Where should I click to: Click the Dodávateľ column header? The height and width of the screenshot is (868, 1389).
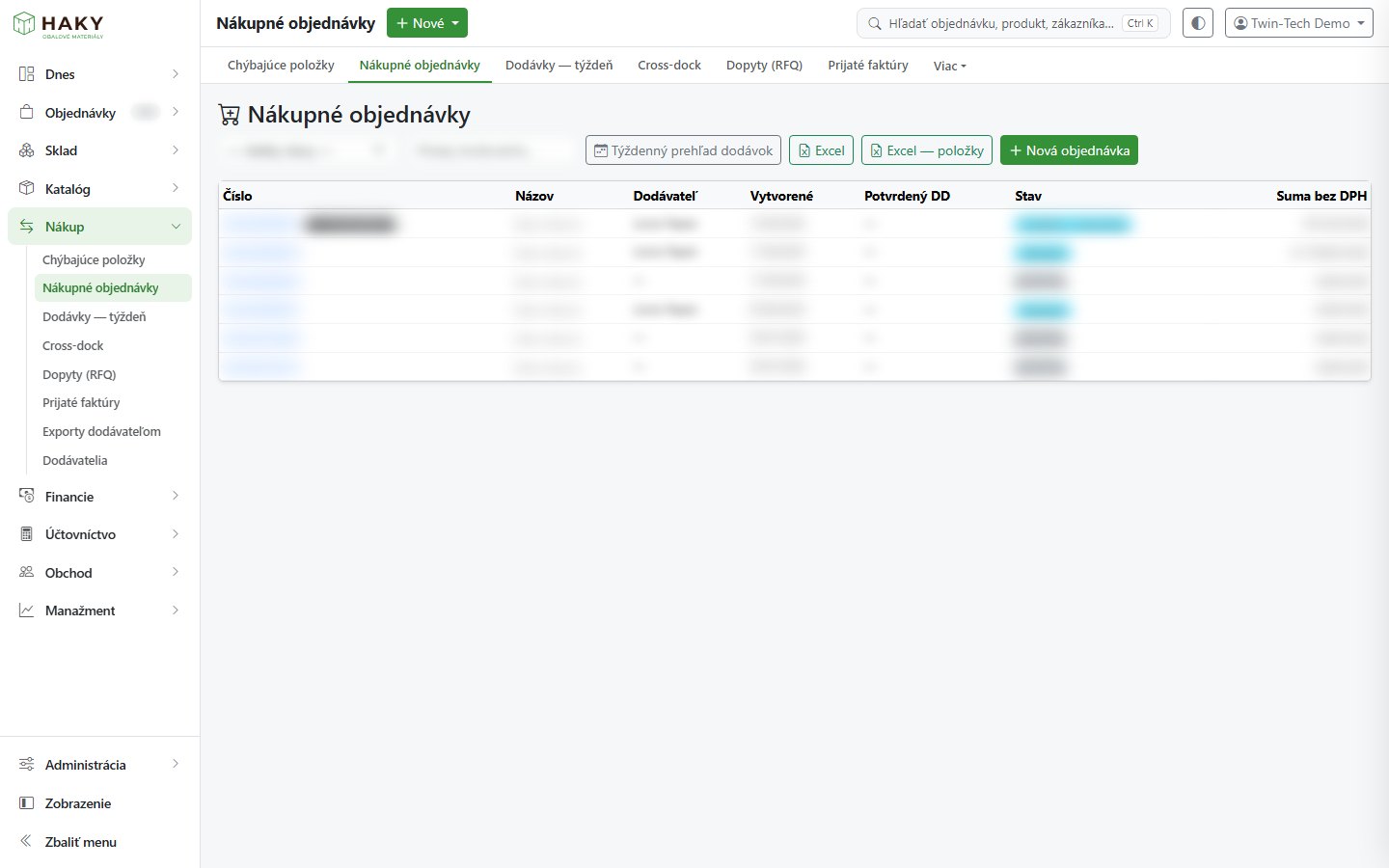[x=666, y=196]
